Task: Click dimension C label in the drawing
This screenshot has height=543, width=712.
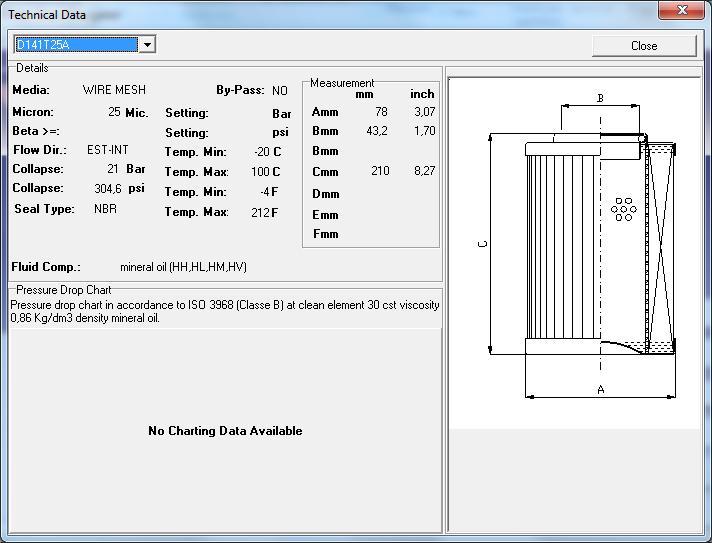Action: (484, 245)
